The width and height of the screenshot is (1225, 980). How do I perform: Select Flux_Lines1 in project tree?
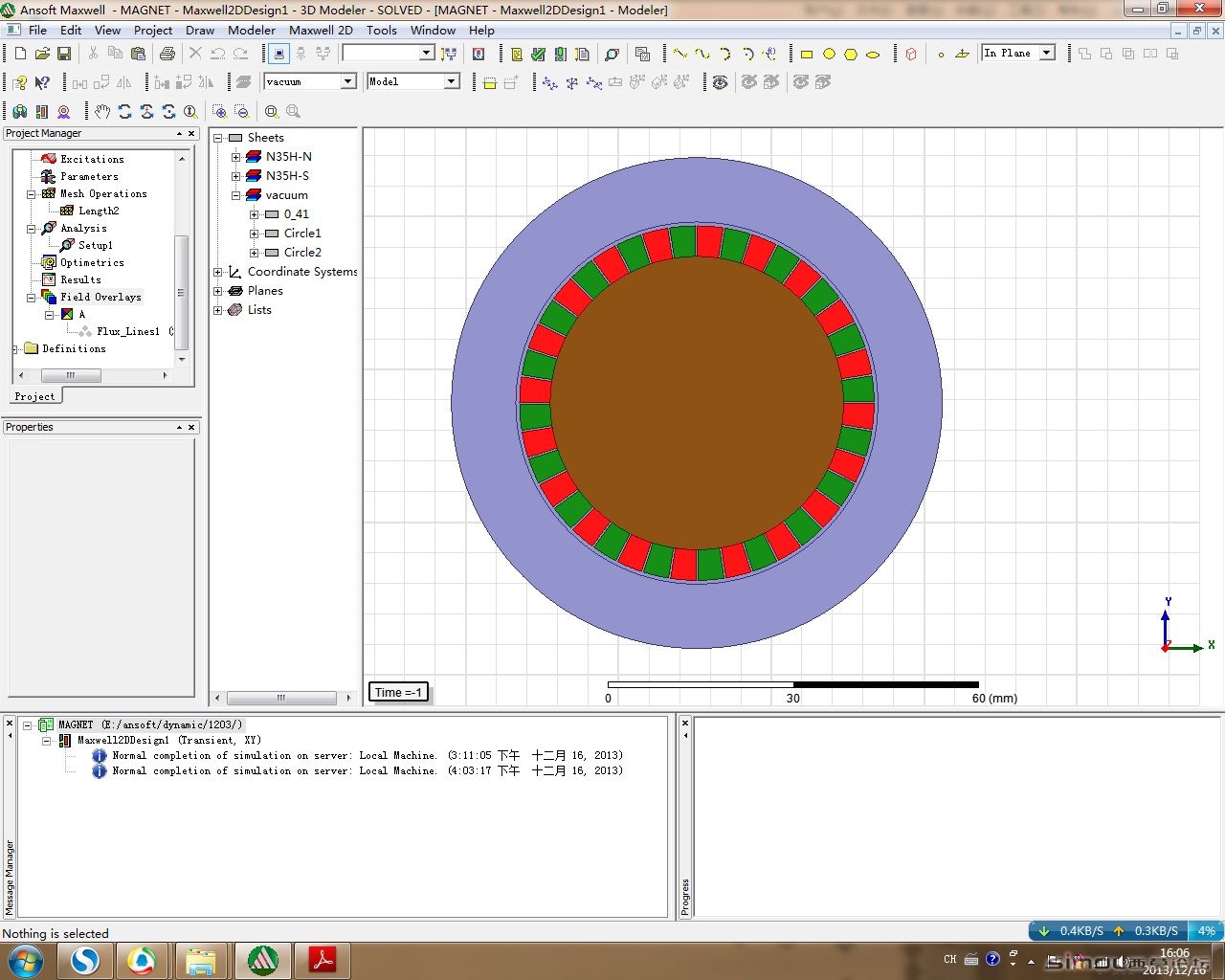127,331
